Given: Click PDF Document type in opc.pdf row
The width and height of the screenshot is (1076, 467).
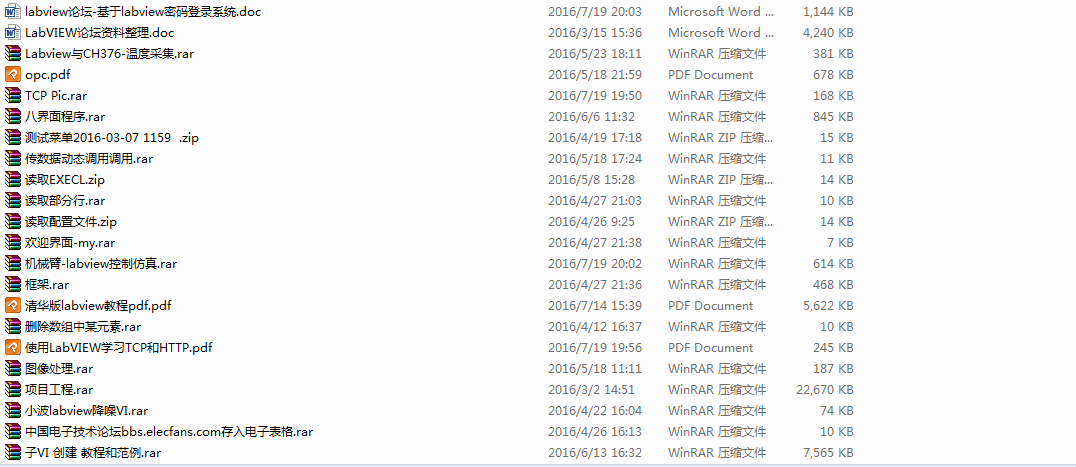Looking at the screenshot, I should [710, 75].
